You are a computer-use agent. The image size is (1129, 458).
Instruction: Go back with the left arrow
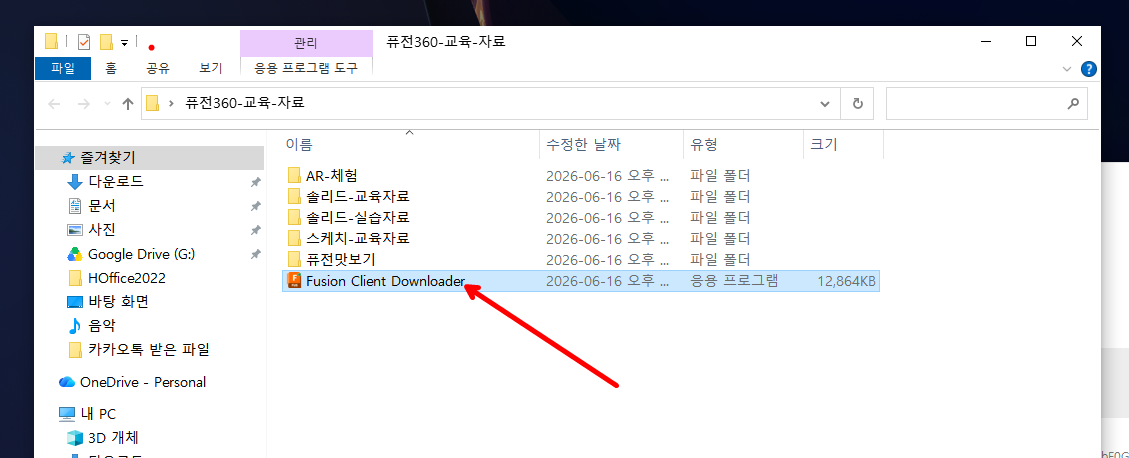[54, 104]
